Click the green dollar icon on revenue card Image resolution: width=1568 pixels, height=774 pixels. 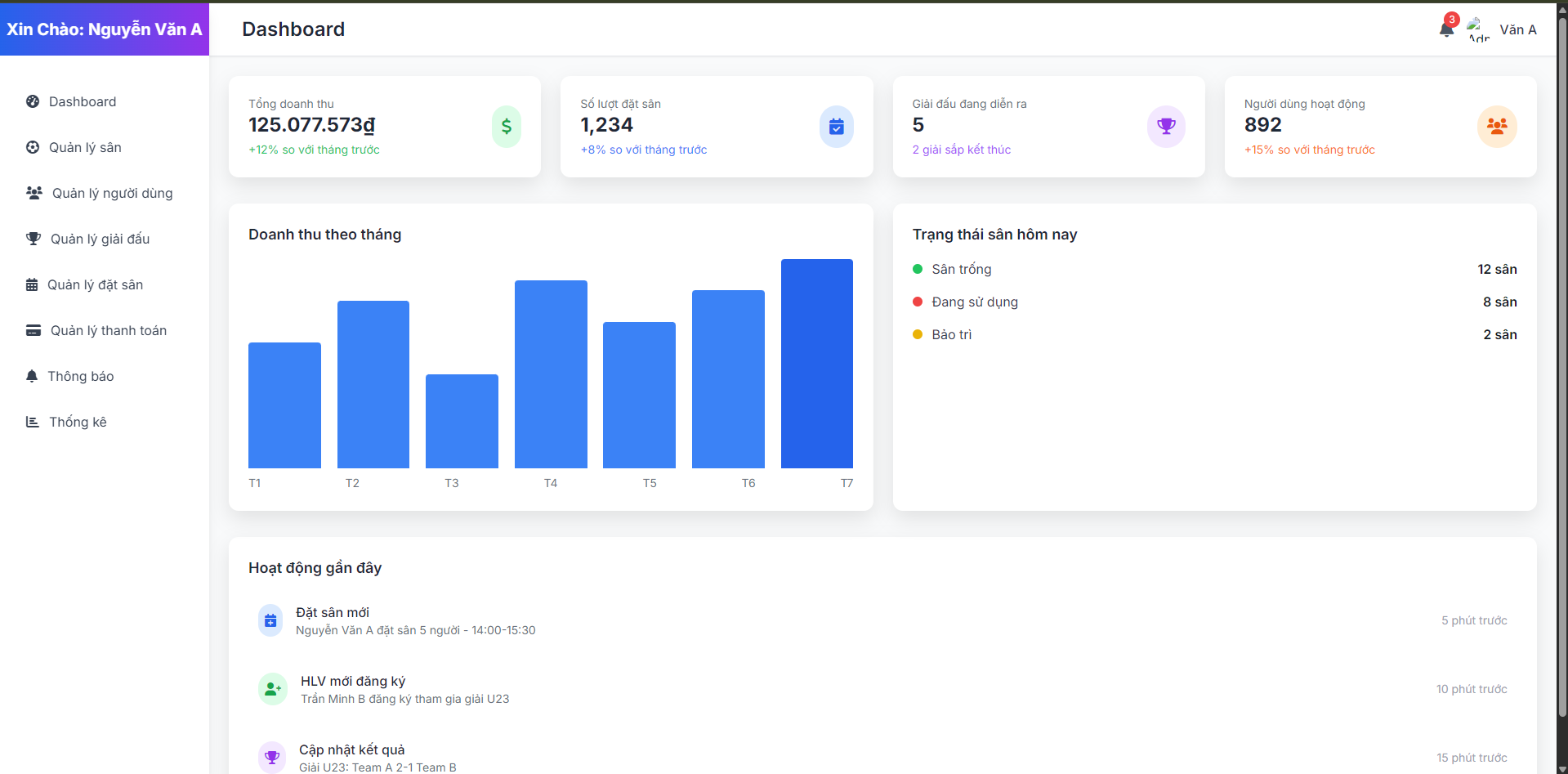[506, 127]
